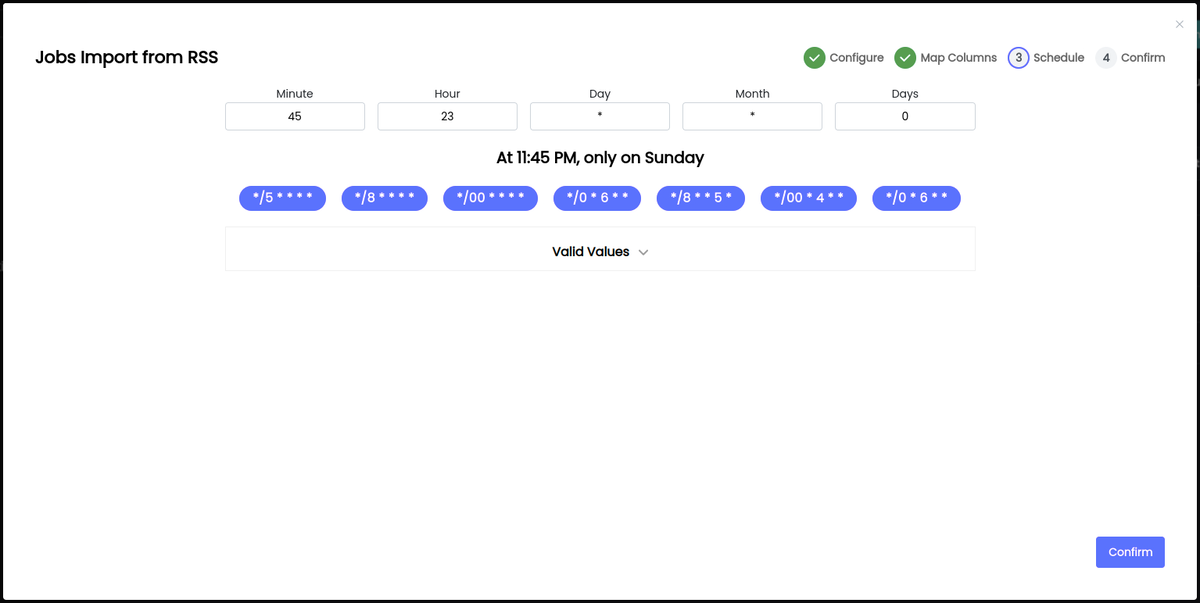Focus the Minute field showing 45
1200x603 pixels.
click(x=295, y=116)
